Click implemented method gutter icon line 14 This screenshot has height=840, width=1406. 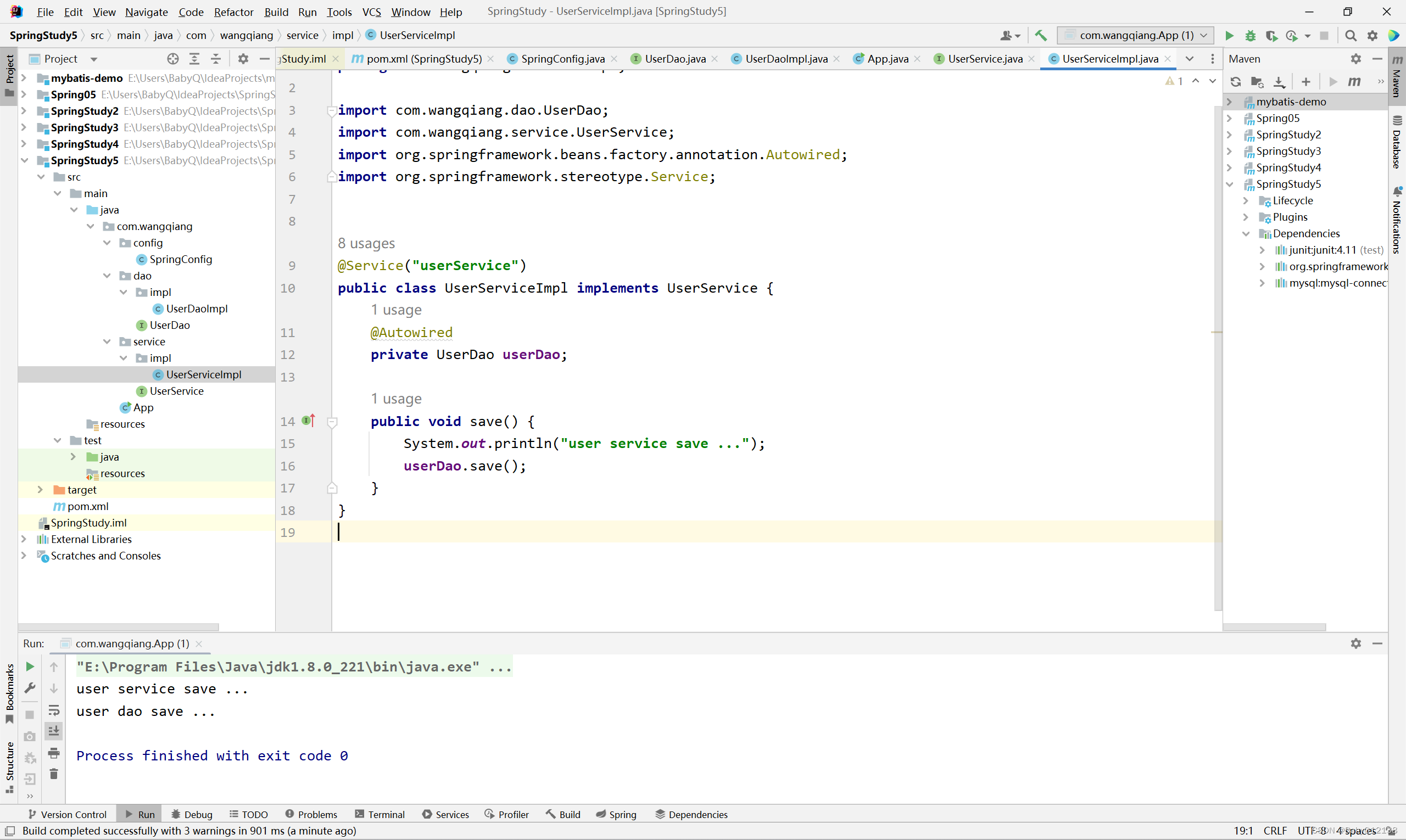click(309, 421)
